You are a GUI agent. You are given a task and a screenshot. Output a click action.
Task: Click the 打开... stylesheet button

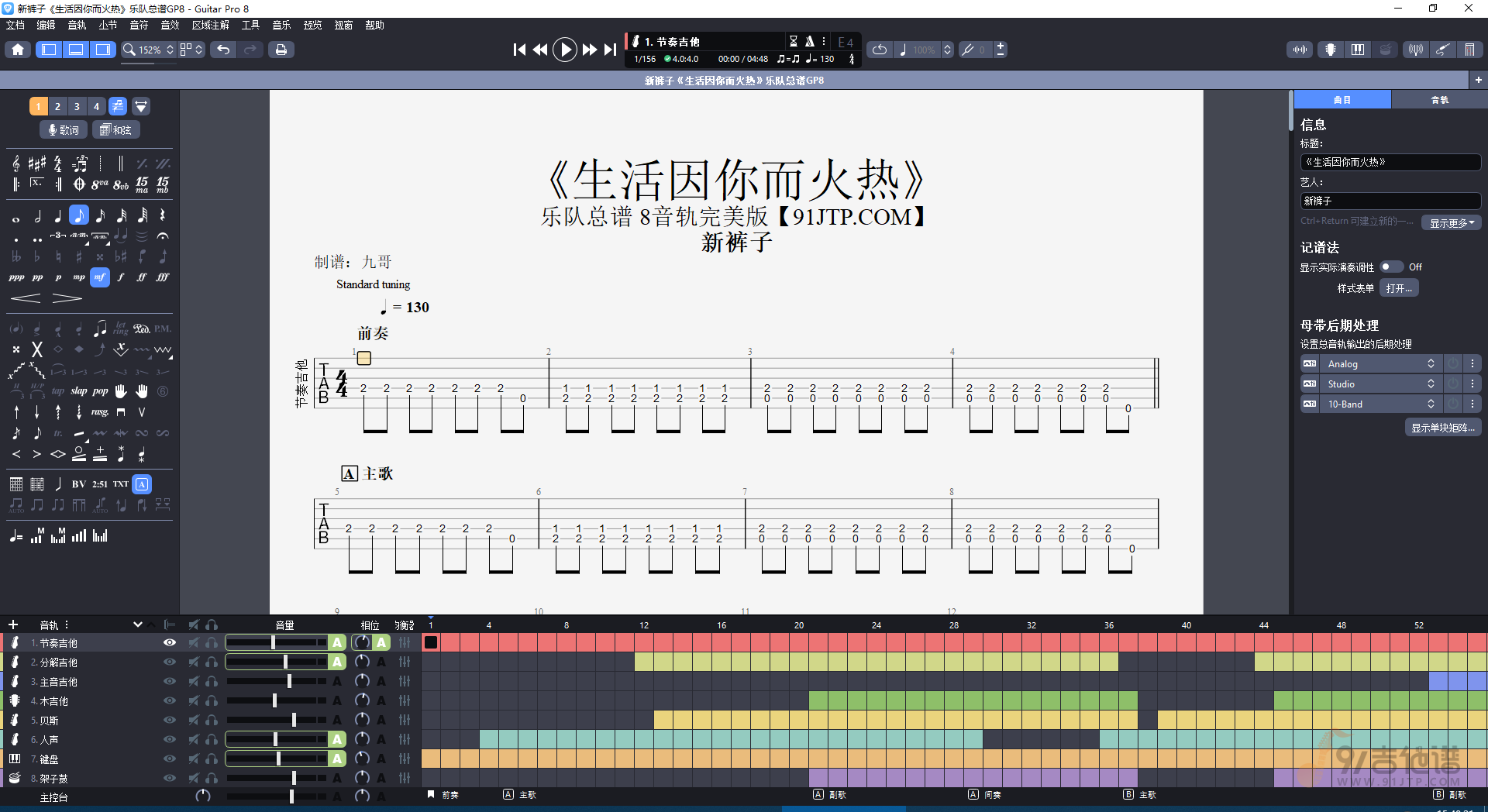pyautogui.click(x=1399, y=288)
